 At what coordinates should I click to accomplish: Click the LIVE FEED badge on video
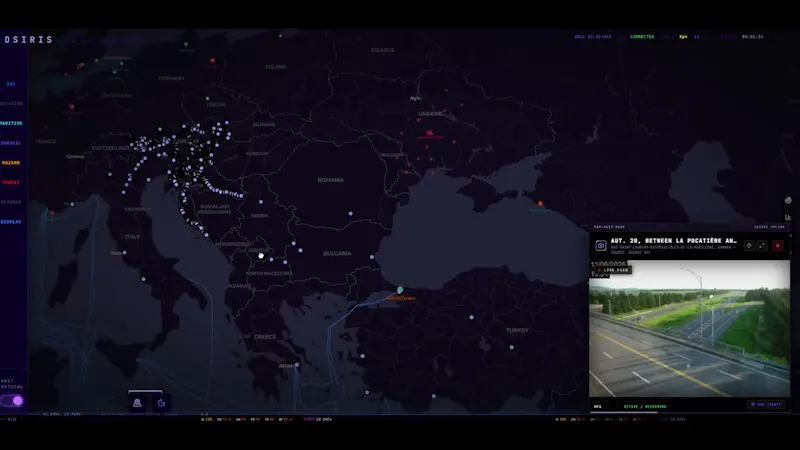[x=613, y=270]
